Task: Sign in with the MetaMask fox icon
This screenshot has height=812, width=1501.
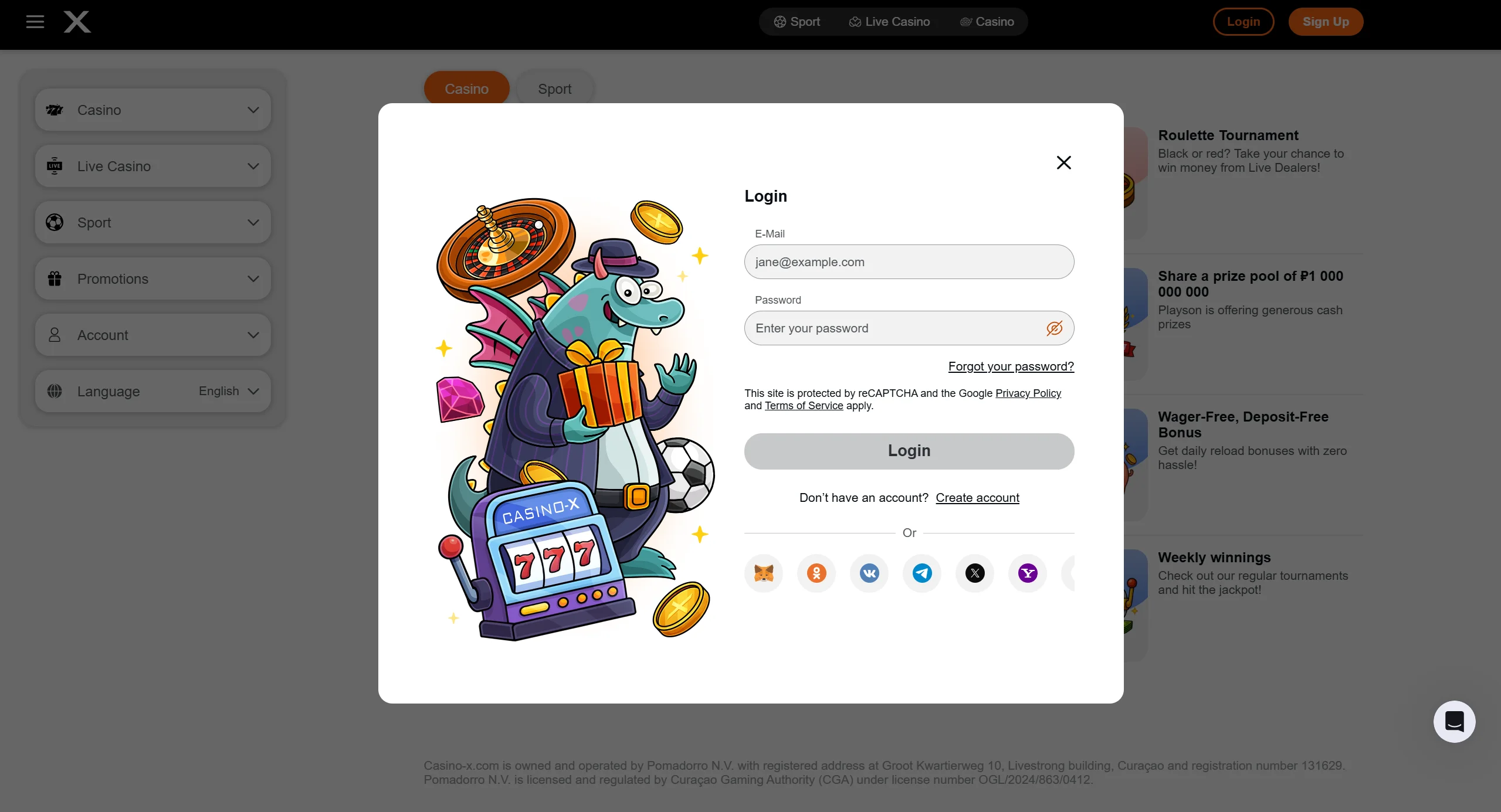Action: 764,573
